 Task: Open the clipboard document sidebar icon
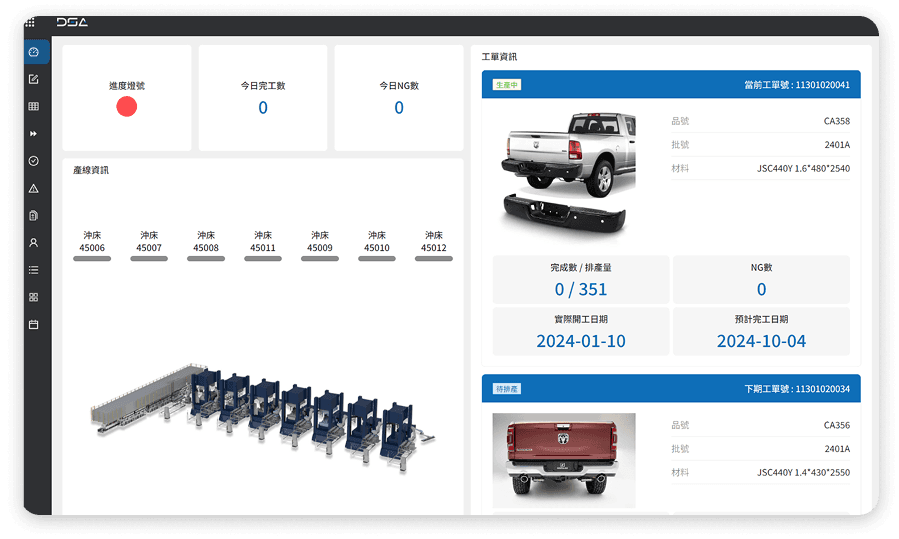click(34, 216)
